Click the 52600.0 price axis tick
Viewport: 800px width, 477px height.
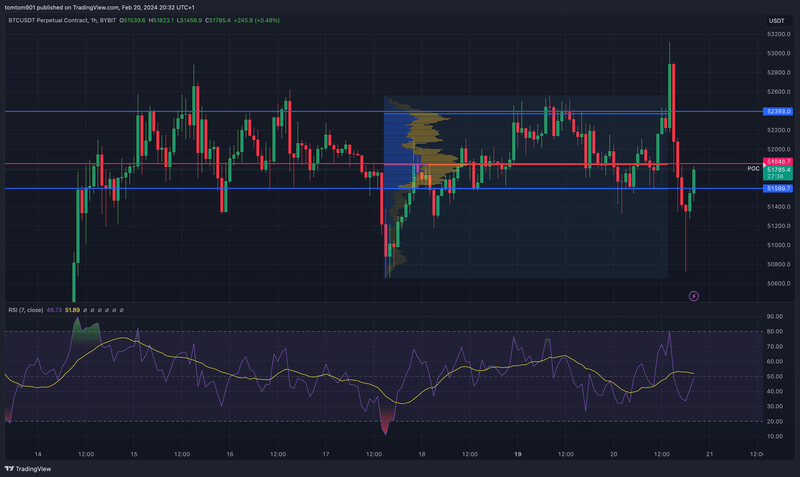coord(779,92)
